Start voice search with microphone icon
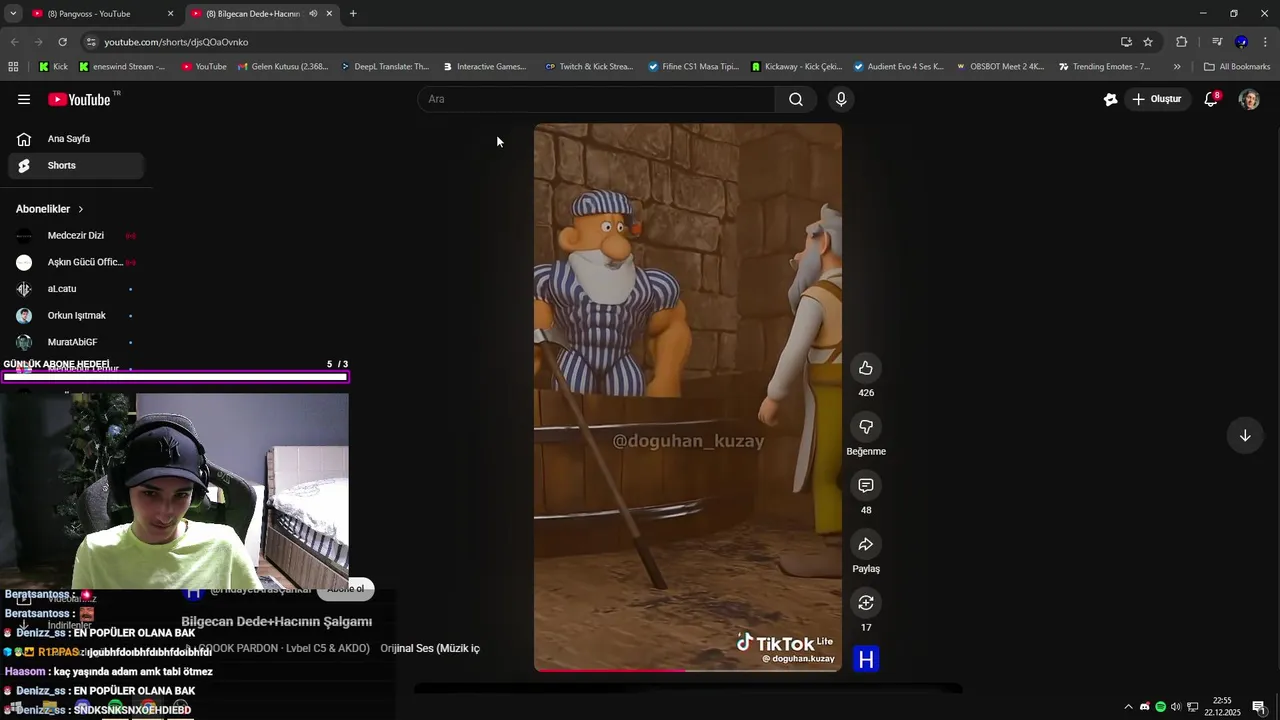The width and height of the screenshot is (1280, 720). coord(841,99)
